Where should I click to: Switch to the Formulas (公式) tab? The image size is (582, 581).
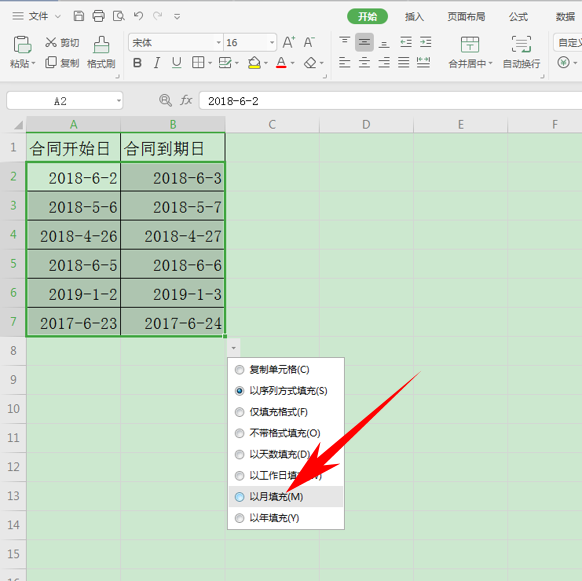click(x=518, y=16)
